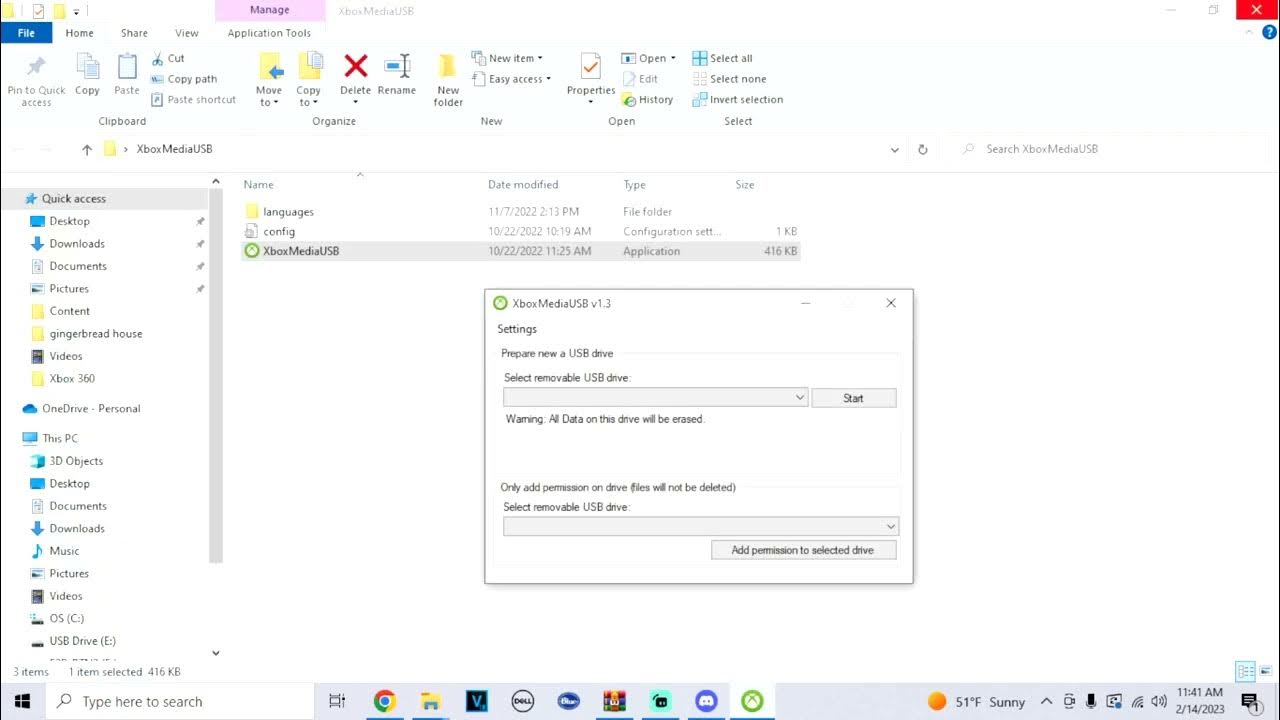
Task: Click the Paste icon in the ribbon
Action: [127, 67]
